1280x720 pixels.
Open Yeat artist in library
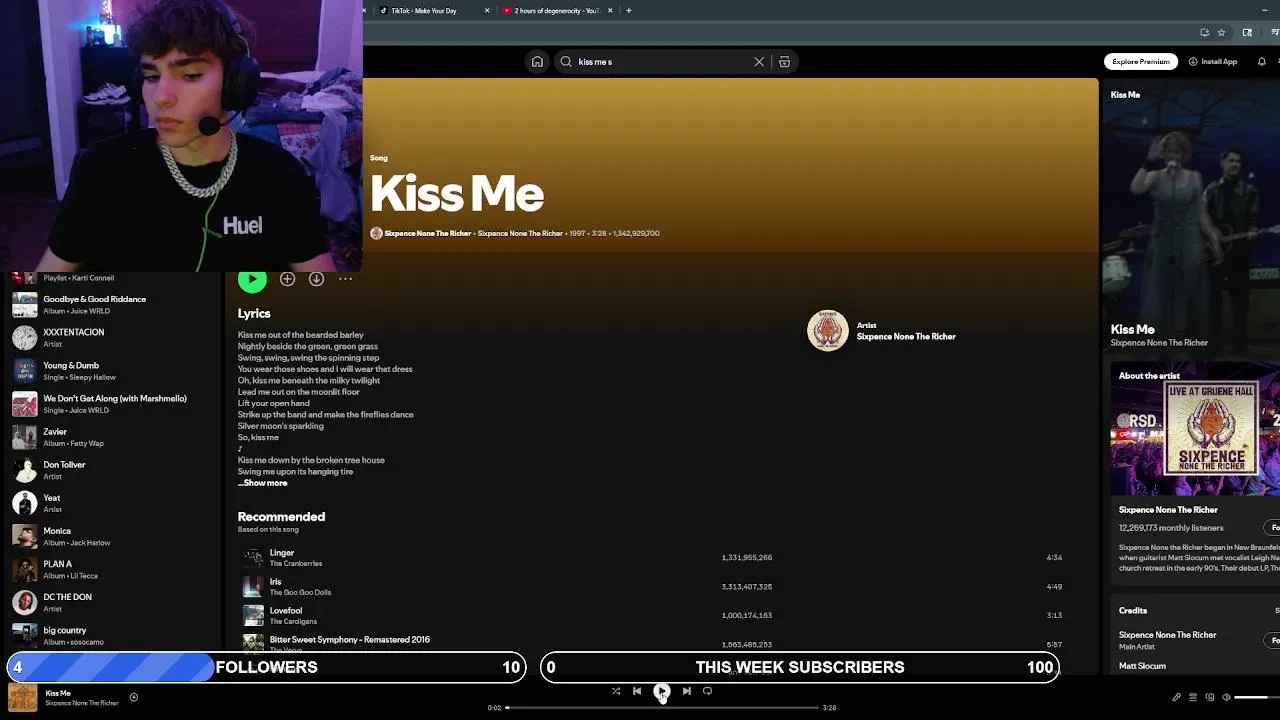[x=110, y=503]
